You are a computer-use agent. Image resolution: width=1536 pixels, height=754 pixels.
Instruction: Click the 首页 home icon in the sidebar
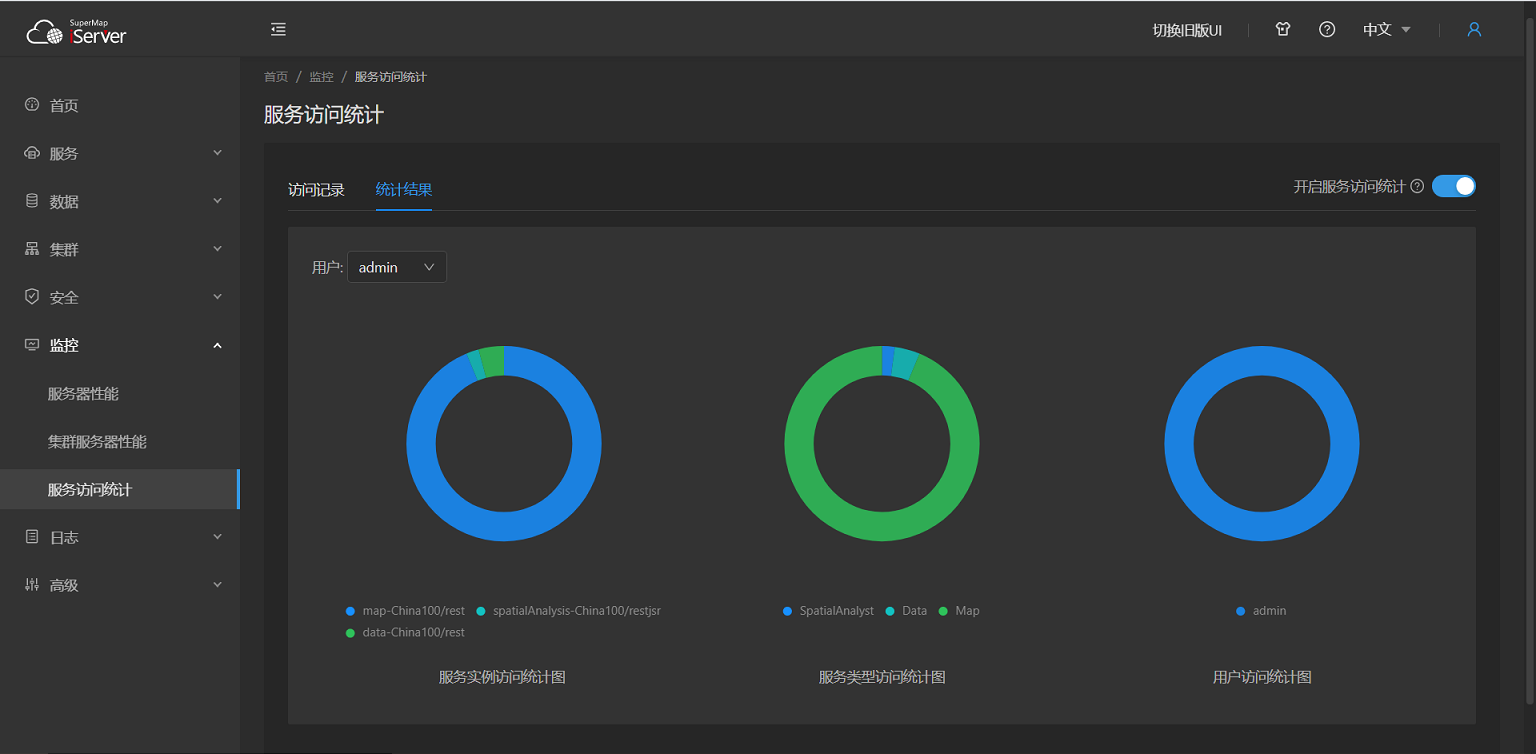pyautogui.click(x=32, y=105)
